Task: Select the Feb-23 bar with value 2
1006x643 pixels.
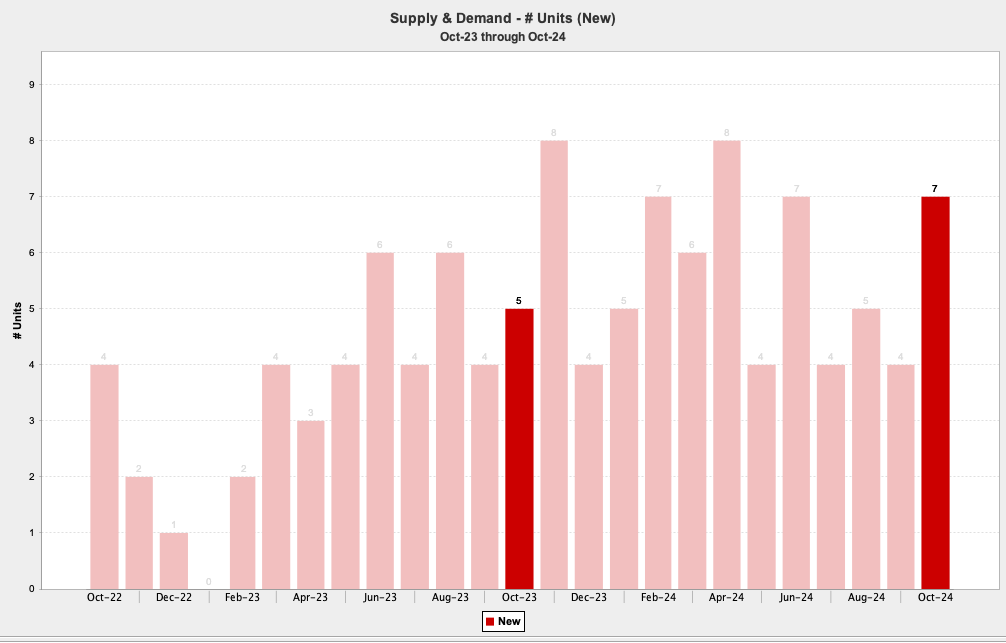Action: point(243,532)
